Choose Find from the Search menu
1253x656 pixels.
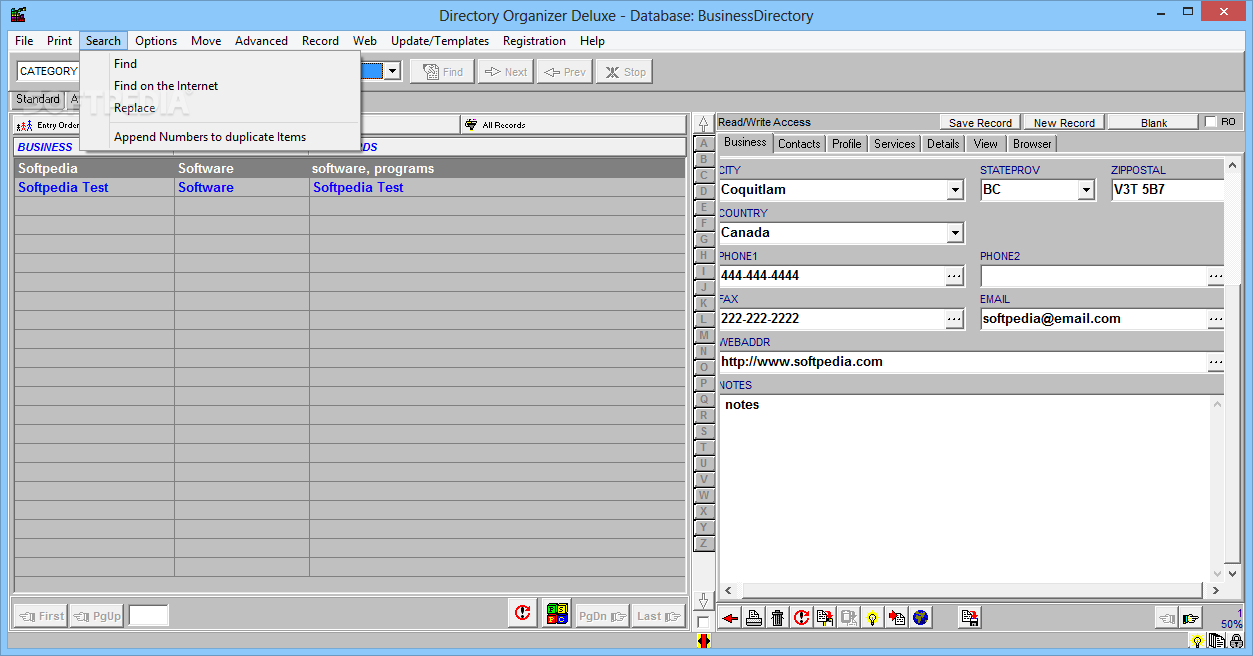coord(125,64)
